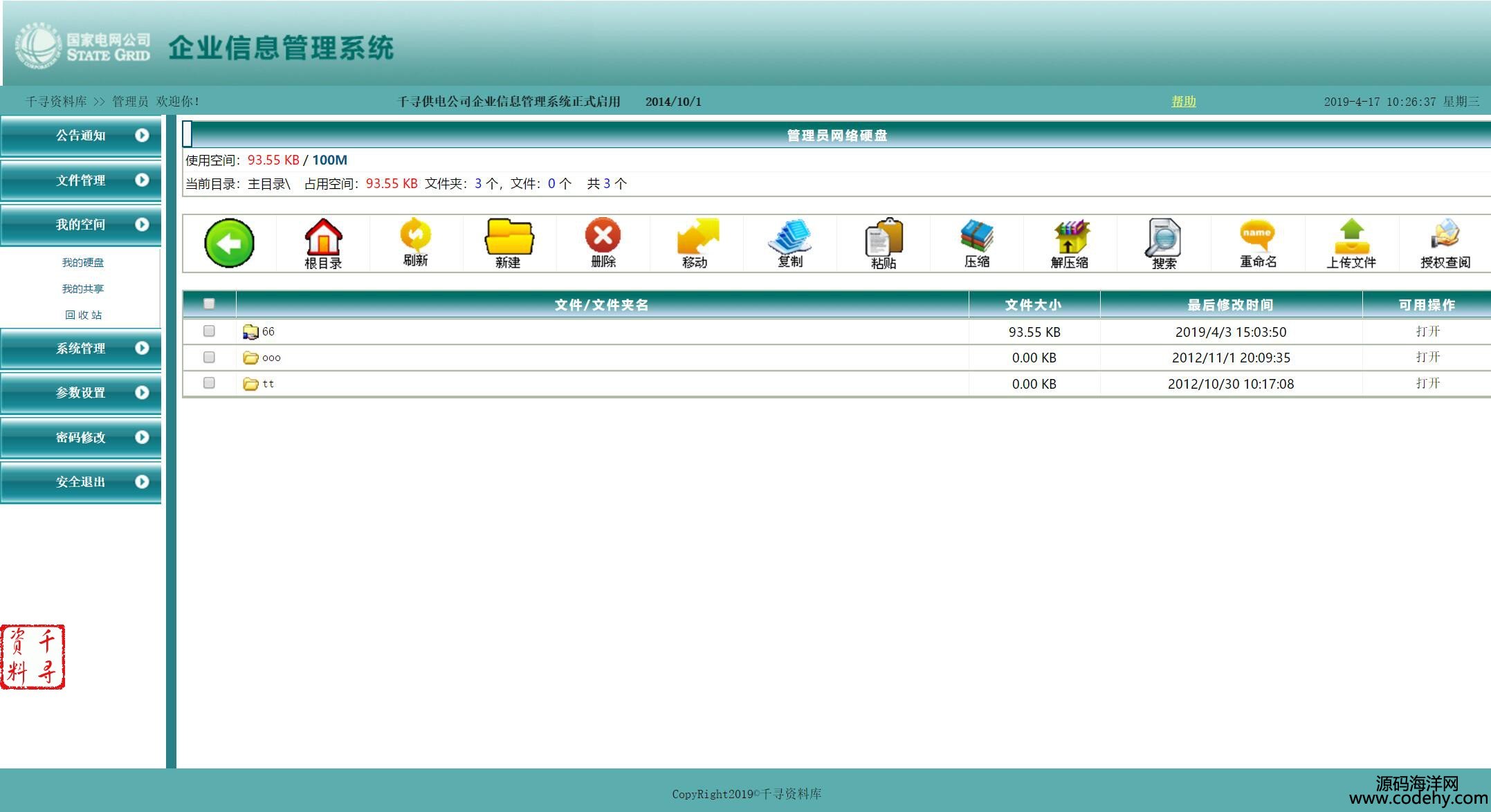Image resolution: width=1491 pixels, height=812 pixels.
Task: Click the 帮助 help link
Action: 1183,101
